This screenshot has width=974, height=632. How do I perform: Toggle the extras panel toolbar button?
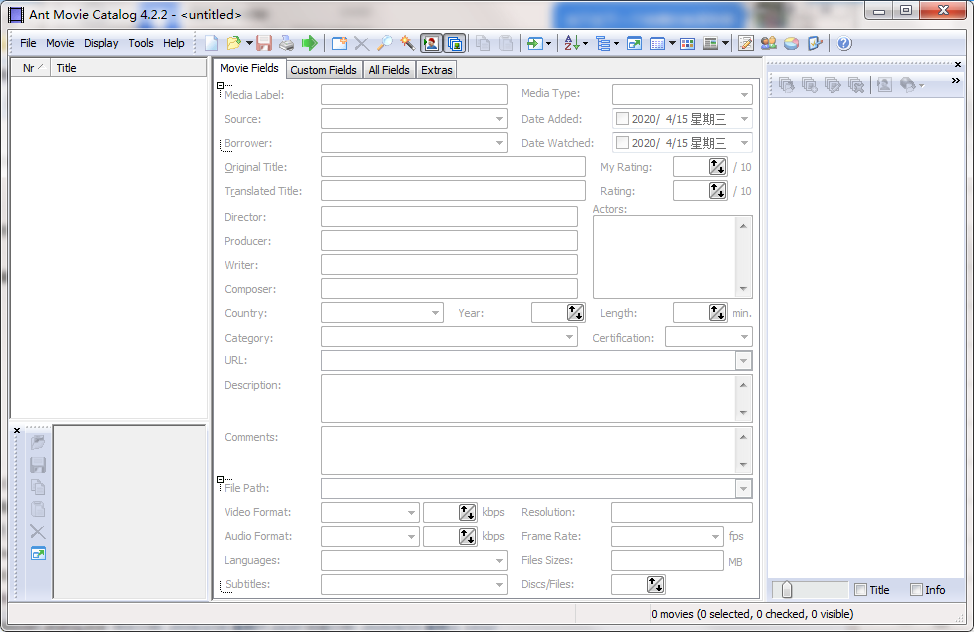click(454, 44)
